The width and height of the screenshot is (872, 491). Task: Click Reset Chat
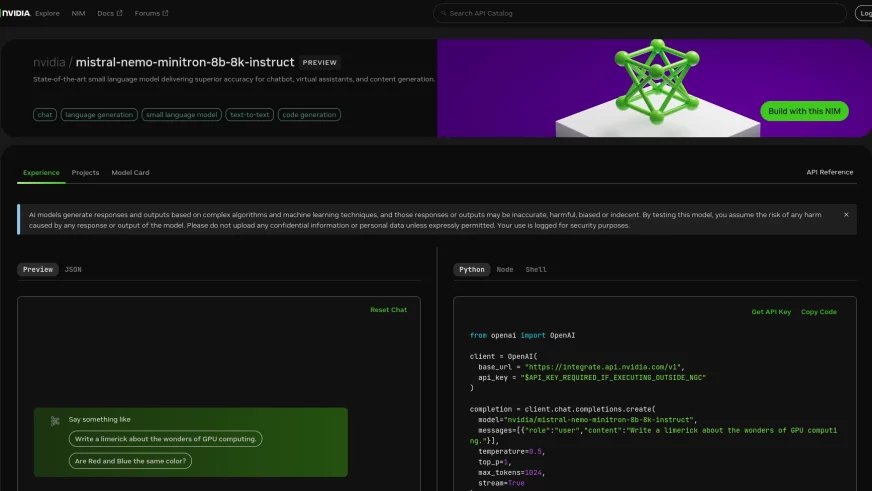(389, 310)
